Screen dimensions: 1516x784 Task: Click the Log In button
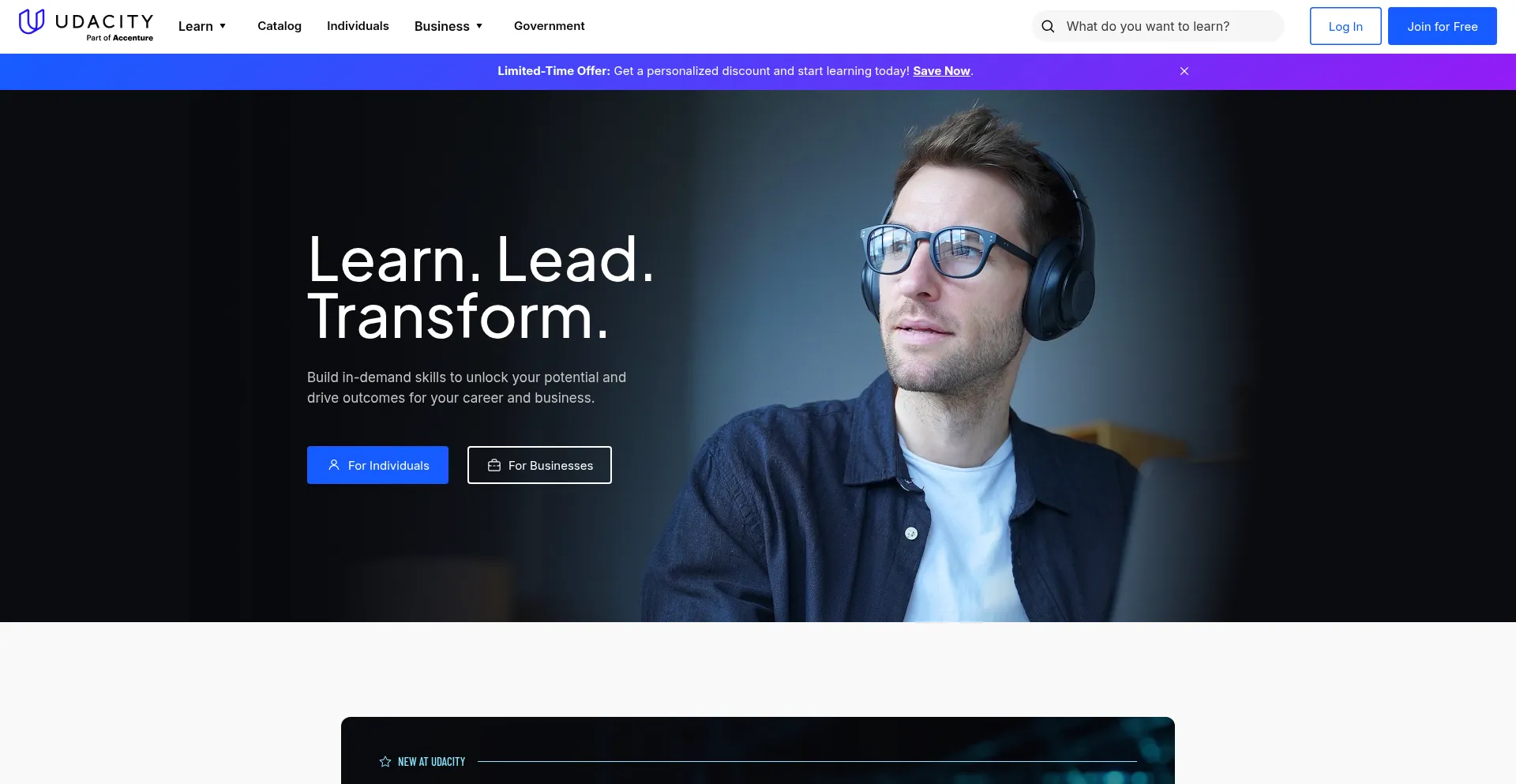click(x=1345, y=26)
